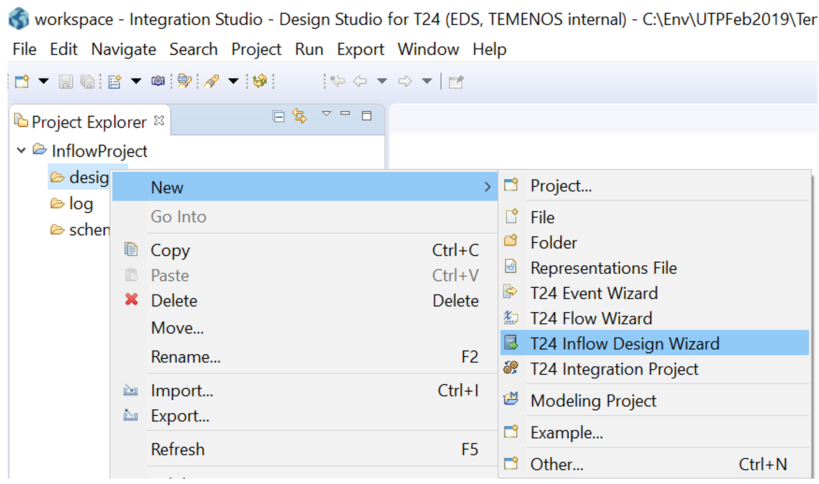Click Representations File in New submenu
Viewport: 819px width, 484px height.
tap(603, 268)
